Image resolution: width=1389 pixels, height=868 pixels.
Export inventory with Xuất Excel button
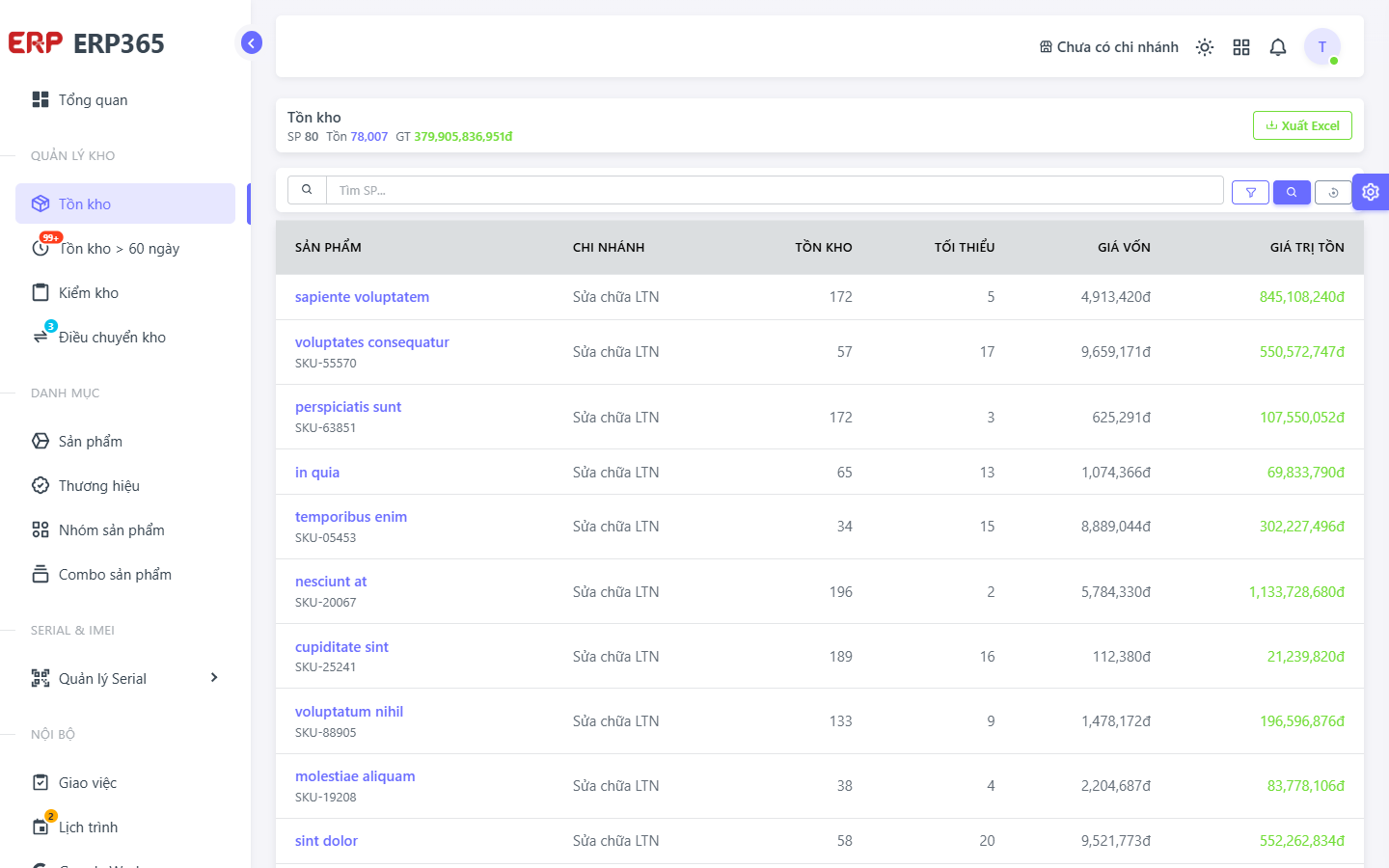(x=1302, y=125)
